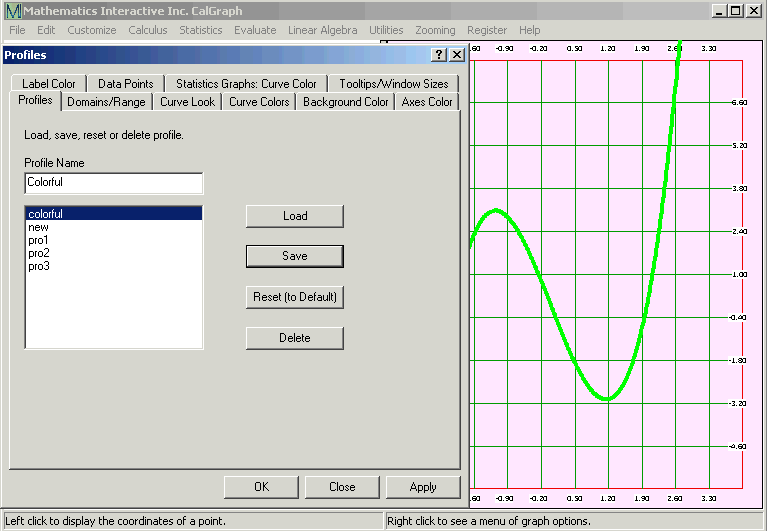
Task: Select the 'pro2' profile in list
Action: point(114,253)
